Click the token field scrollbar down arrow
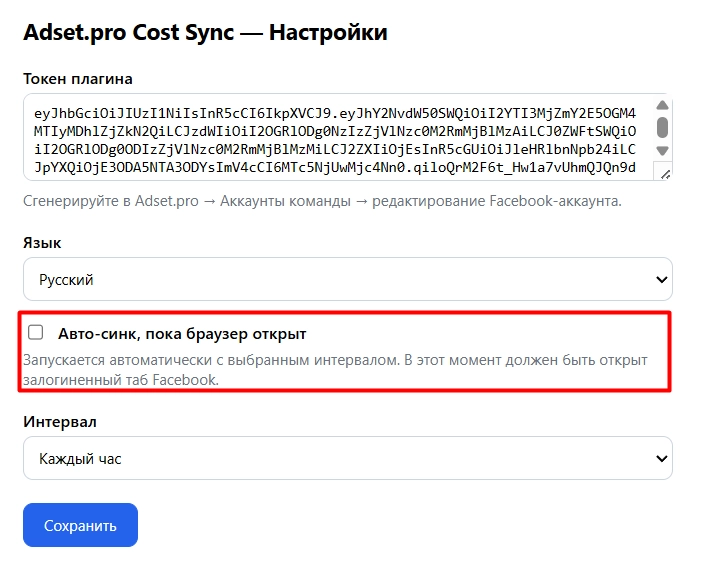 662,151
